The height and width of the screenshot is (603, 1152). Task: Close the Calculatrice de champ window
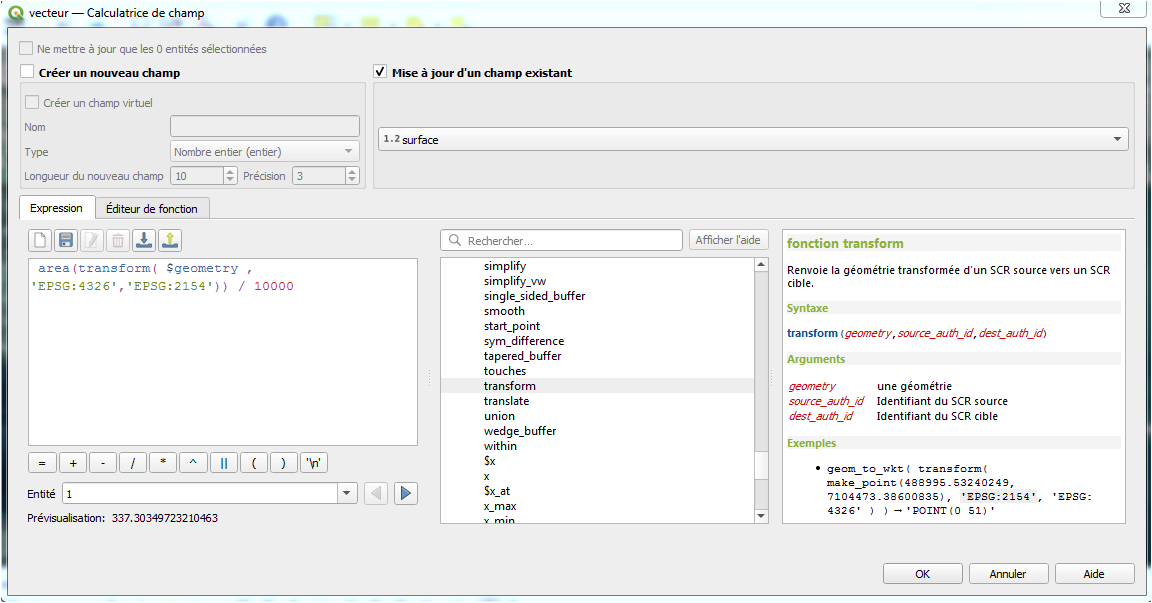coord(1124,8)
